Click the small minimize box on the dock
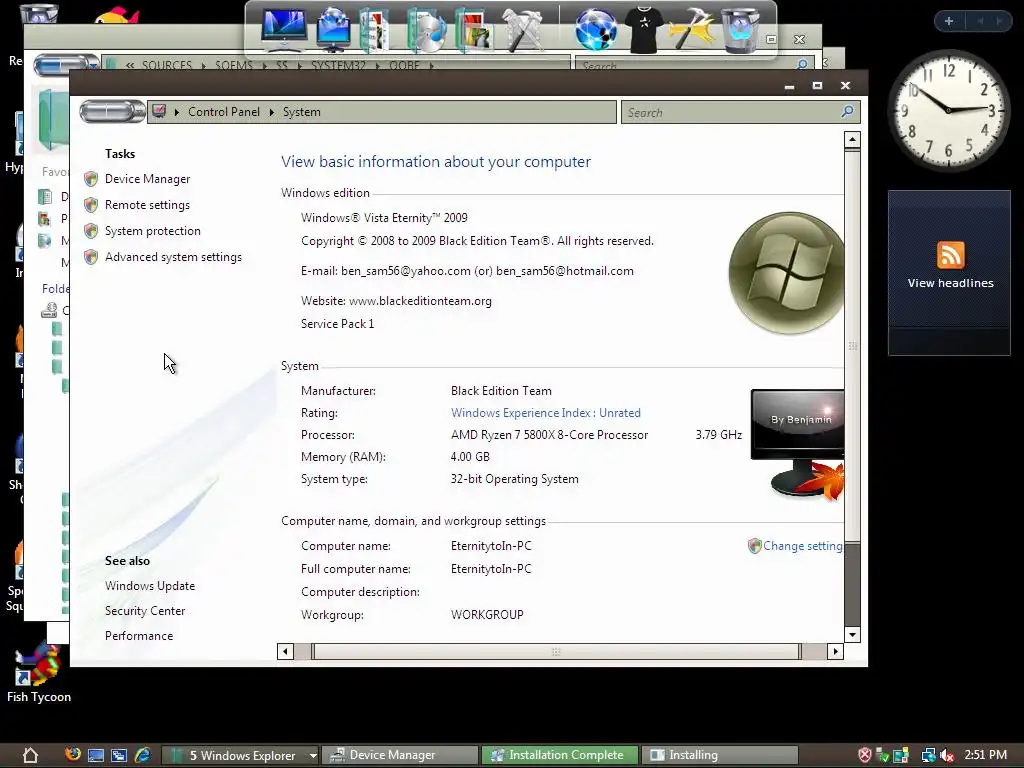The image size is (1024, 768). click(771, 40)
